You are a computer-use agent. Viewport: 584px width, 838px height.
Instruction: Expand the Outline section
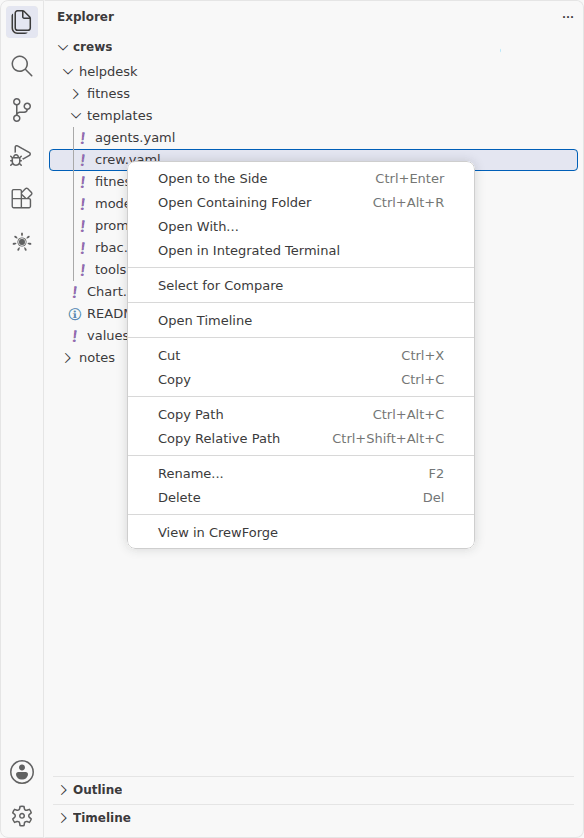tap(64, 790)
